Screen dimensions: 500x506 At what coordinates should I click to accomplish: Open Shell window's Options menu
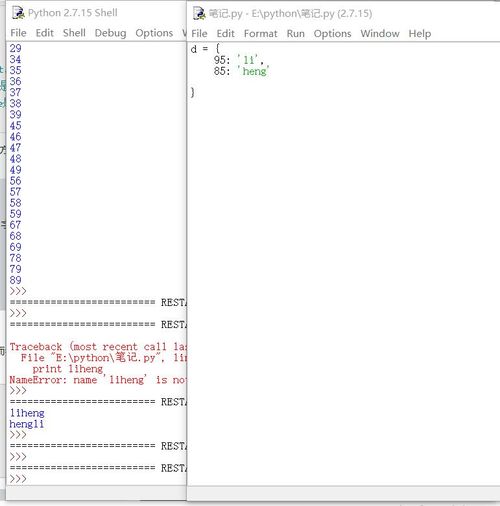click(154, 33)
